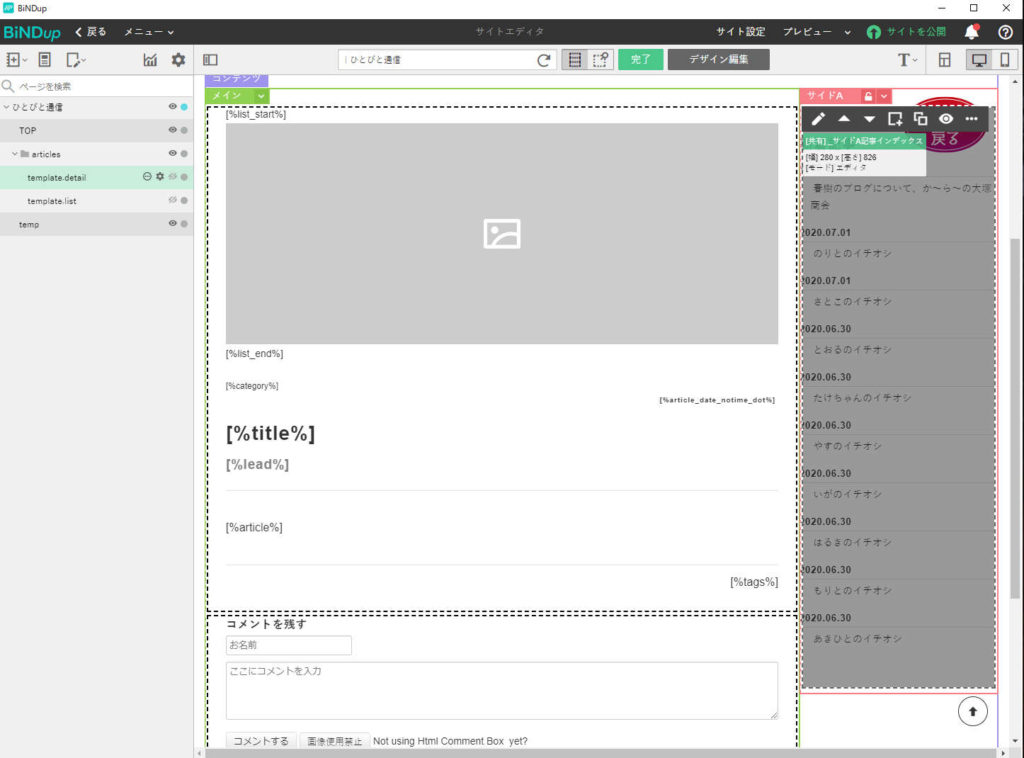Open the メイン area dropdown arrow
Screen dimensions: 1024x758
[261, 96]
